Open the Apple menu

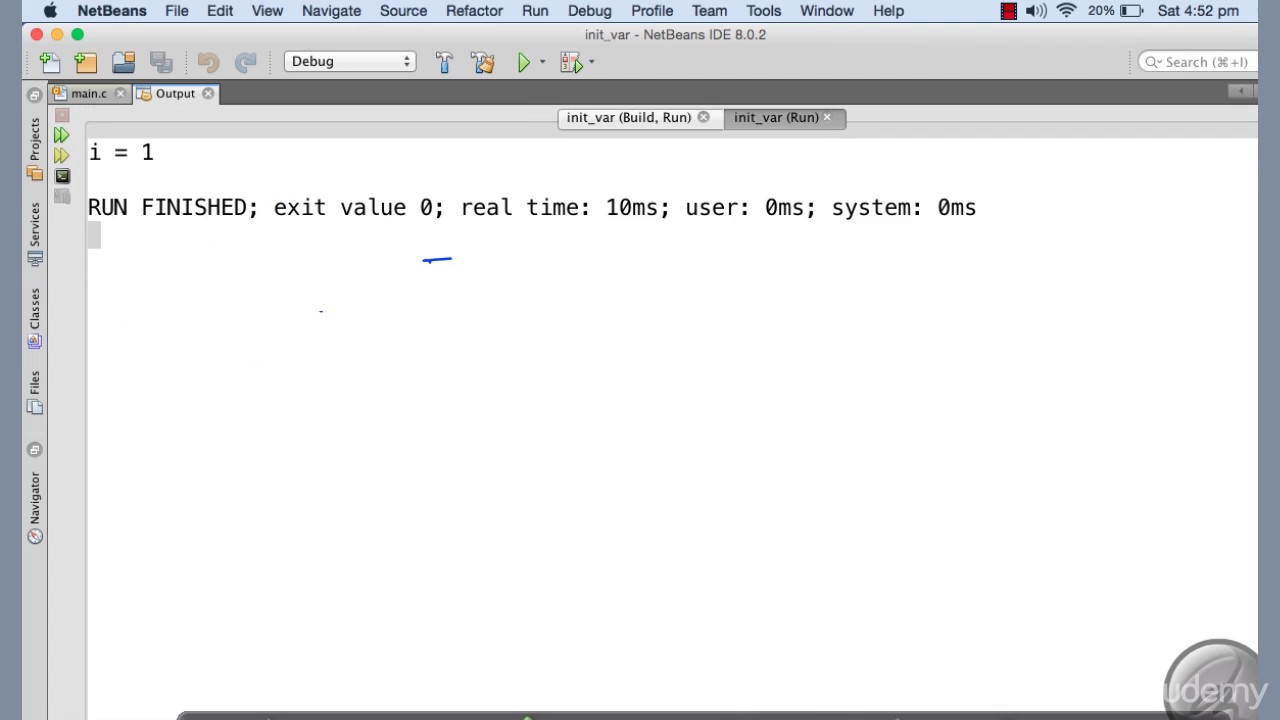[50, 11]
